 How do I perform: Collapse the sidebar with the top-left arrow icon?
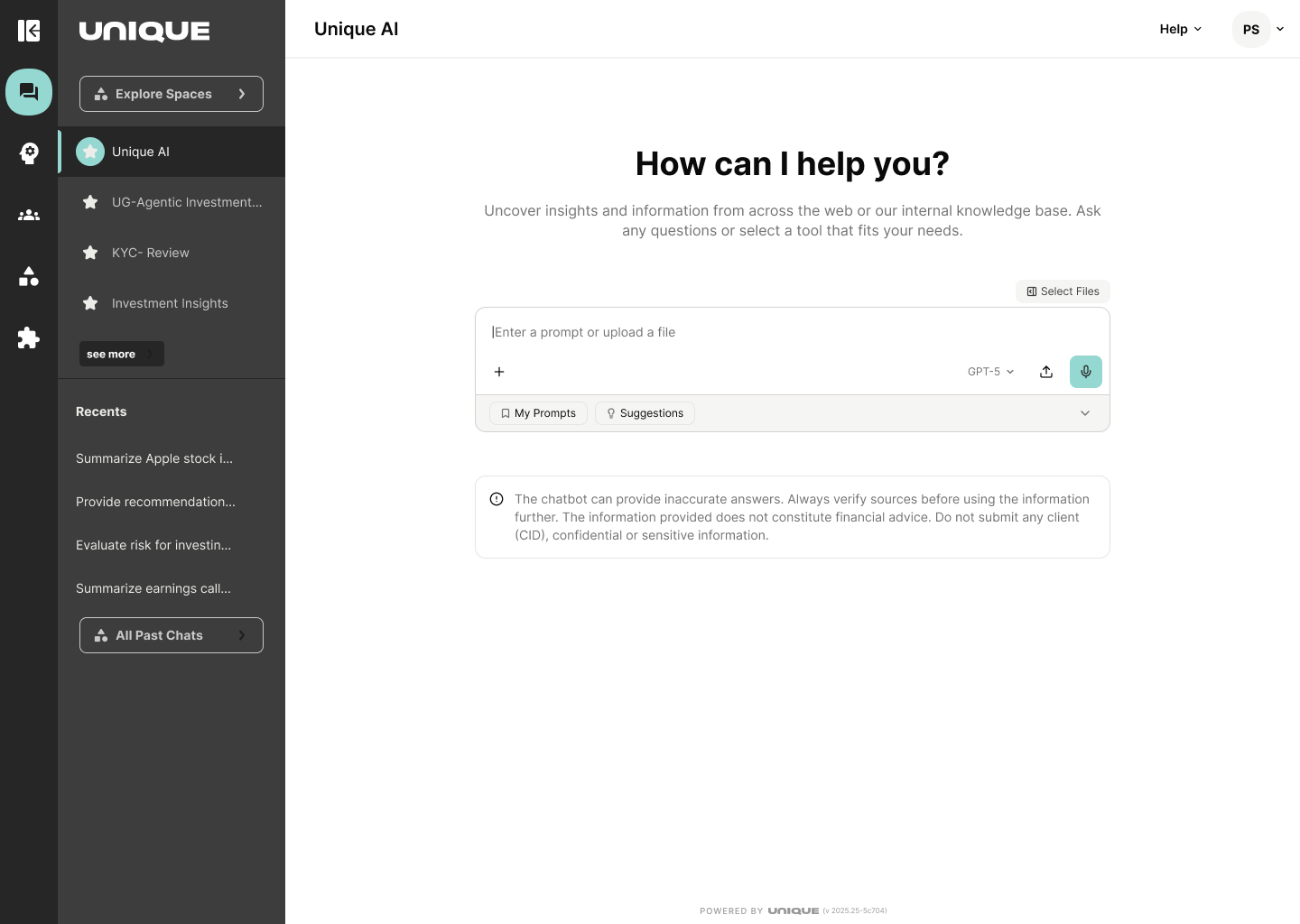click(29, 31)
